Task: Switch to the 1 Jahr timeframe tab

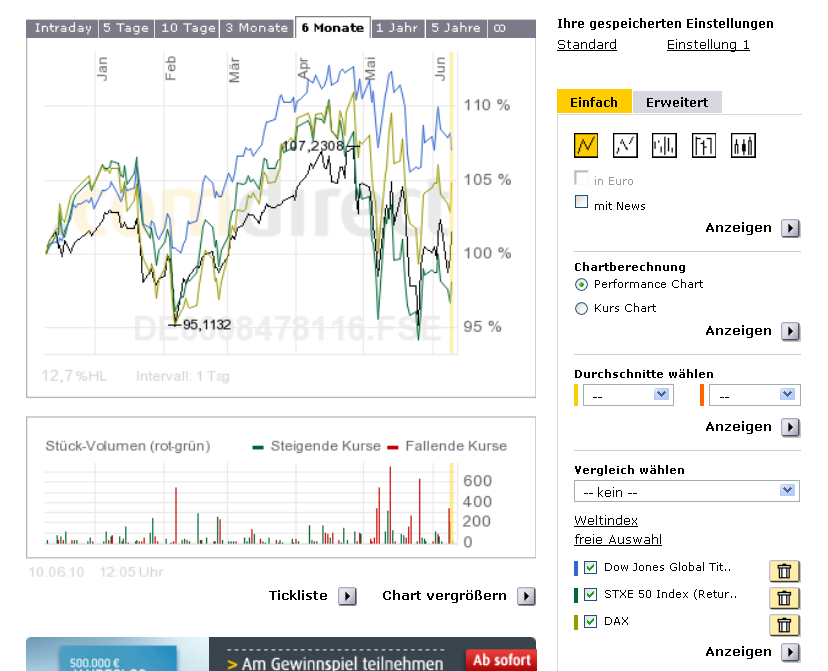Action: coord(397,28)
